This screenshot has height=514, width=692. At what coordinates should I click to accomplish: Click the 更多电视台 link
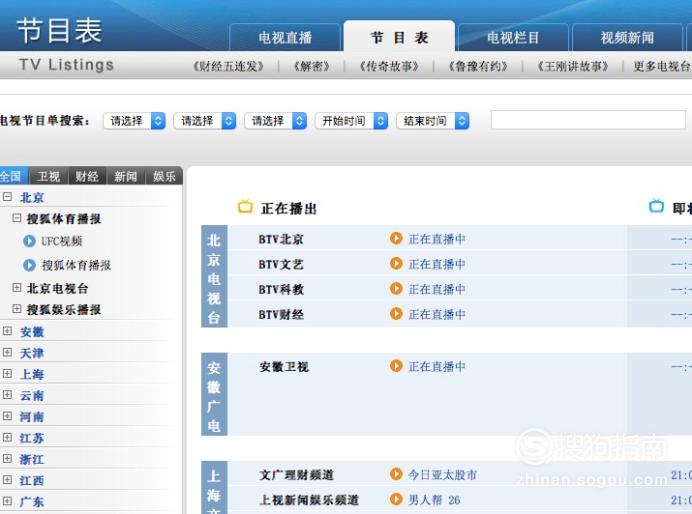pyautogui.click(x=662, y=66)
